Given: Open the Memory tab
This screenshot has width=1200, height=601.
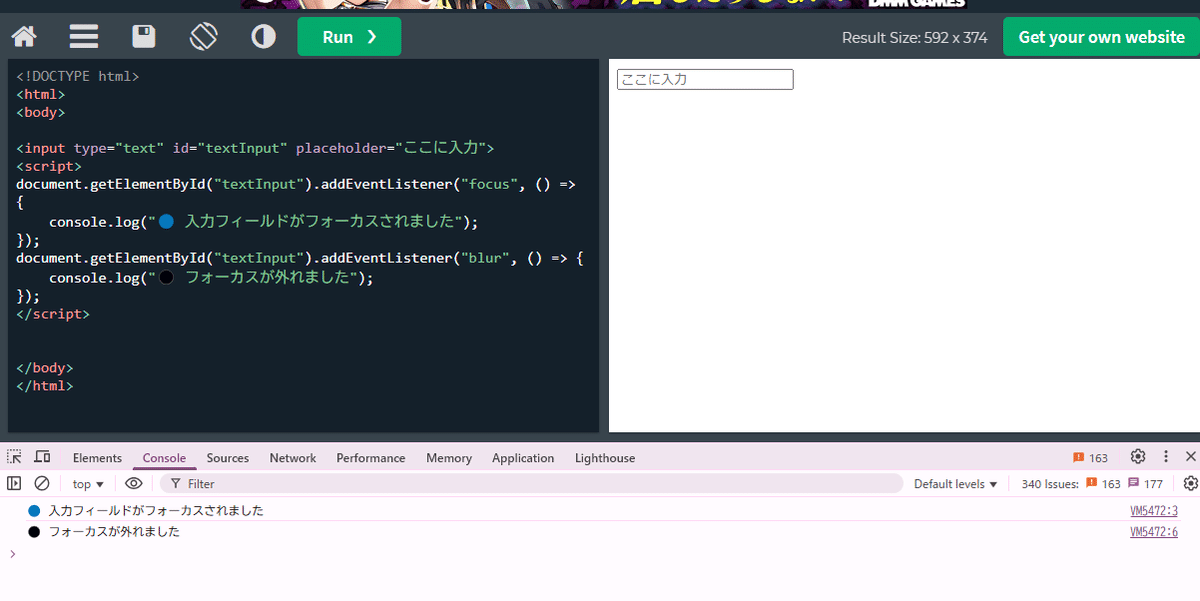Looking at the screenshot, I should tap(449, 458).
